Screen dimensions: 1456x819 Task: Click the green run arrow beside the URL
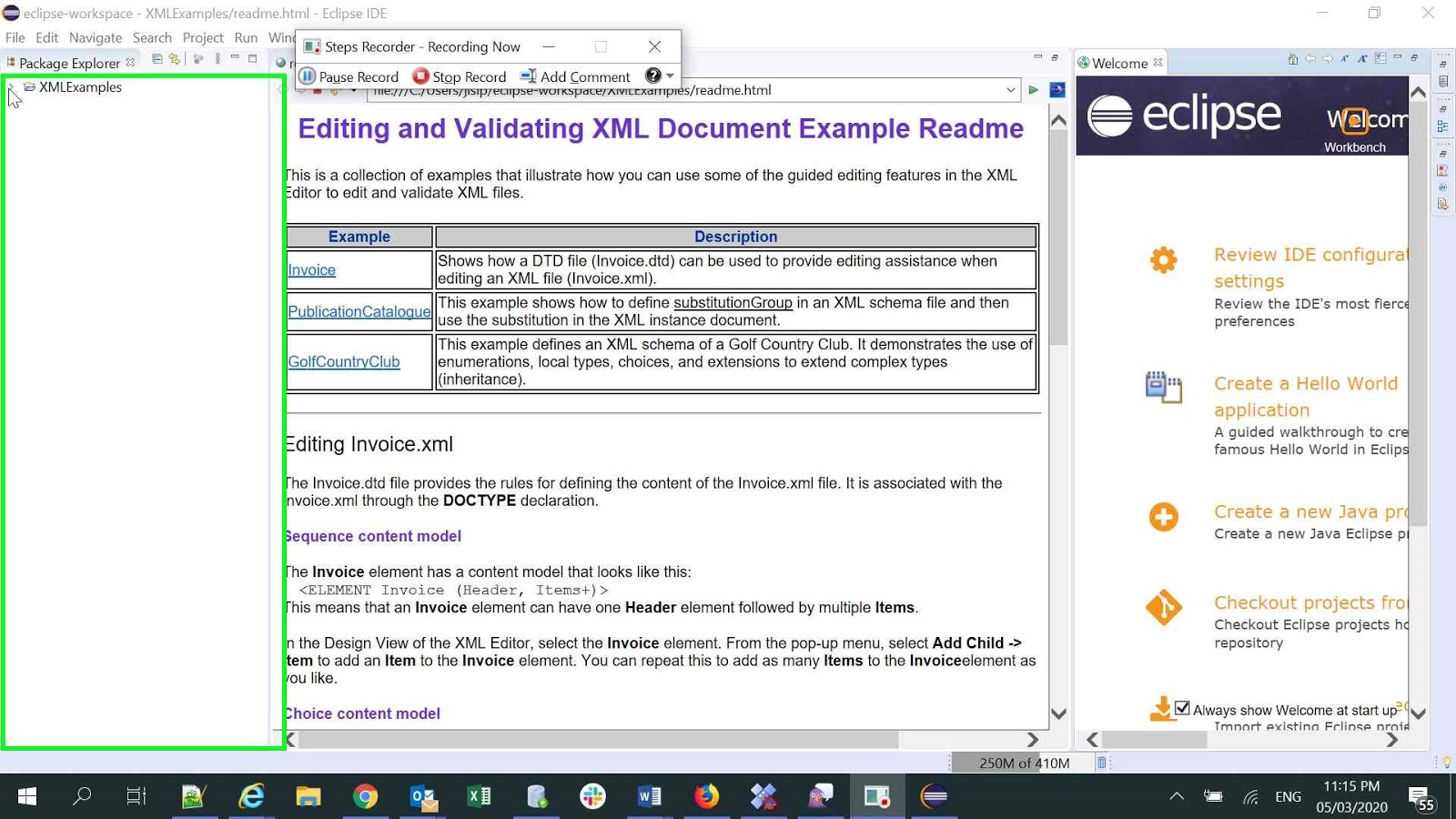click(1034, 90)
